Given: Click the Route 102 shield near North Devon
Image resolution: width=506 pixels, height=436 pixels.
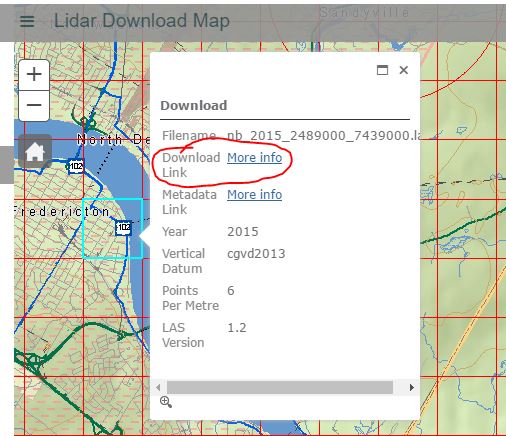Looking at the screenshot, I should (76, 166).
